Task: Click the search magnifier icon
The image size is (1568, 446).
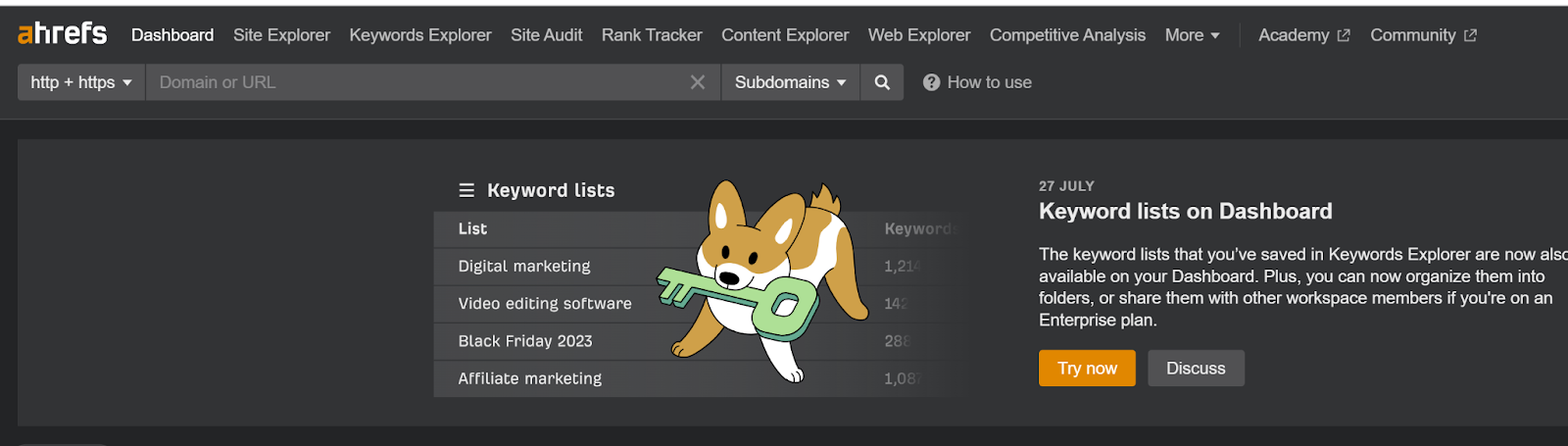Action: point(882,82)
